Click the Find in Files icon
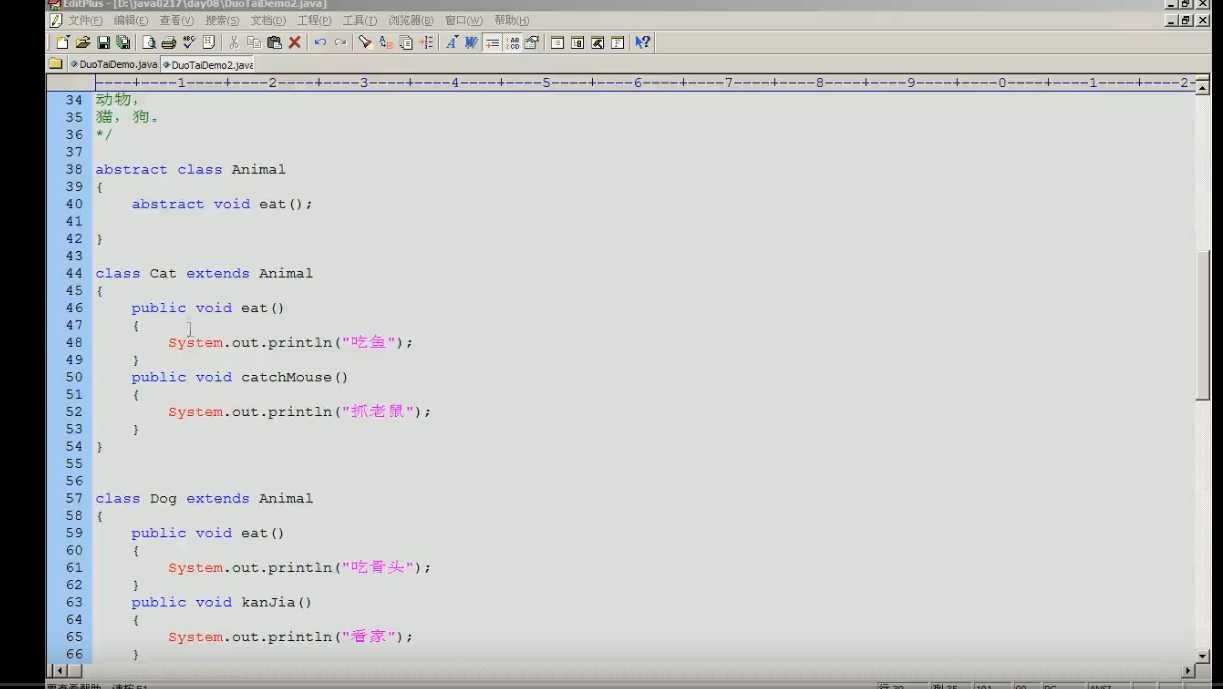Viewport: 1223px width, 689px height. tap(406, 42)
